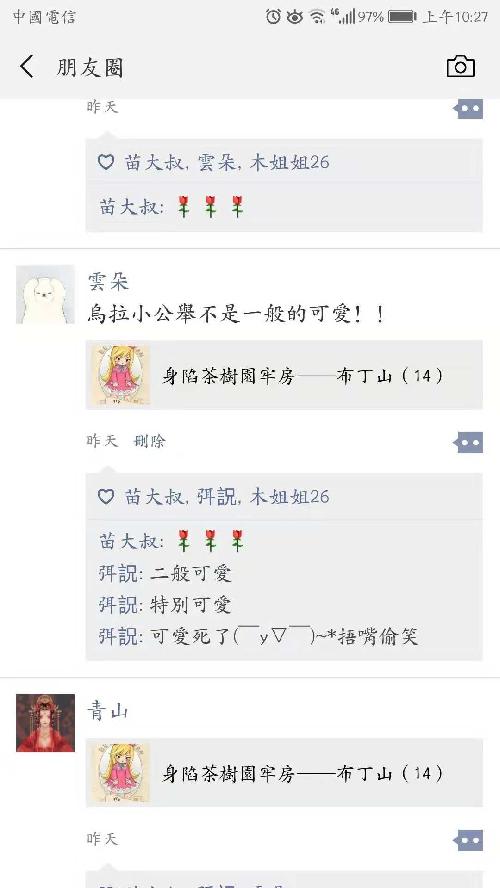Image resolution: width=500 pixels, height=888 pixels.
Task: Open comment menu on top post
Action: [x=469, y=108]
